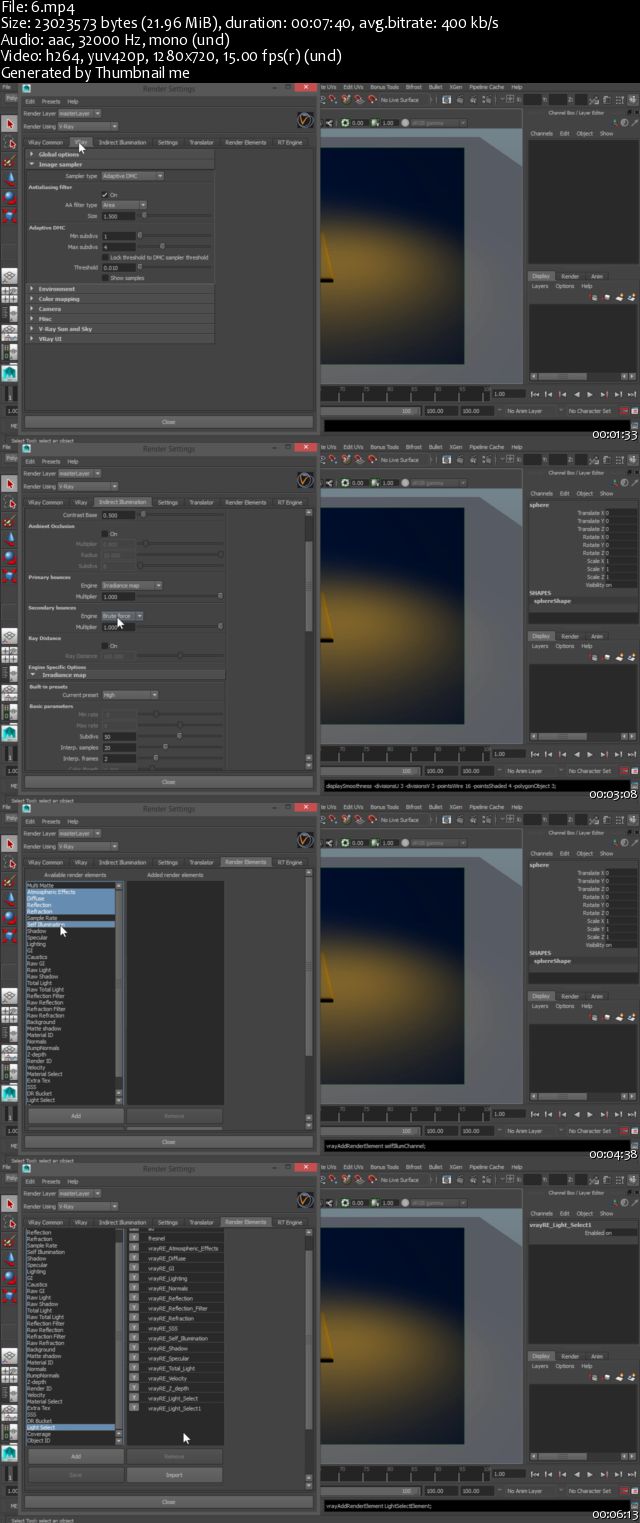Expand Color mapping section
Image resolution: width=640 pixels, height=1523 pixels.
(120, 299)
